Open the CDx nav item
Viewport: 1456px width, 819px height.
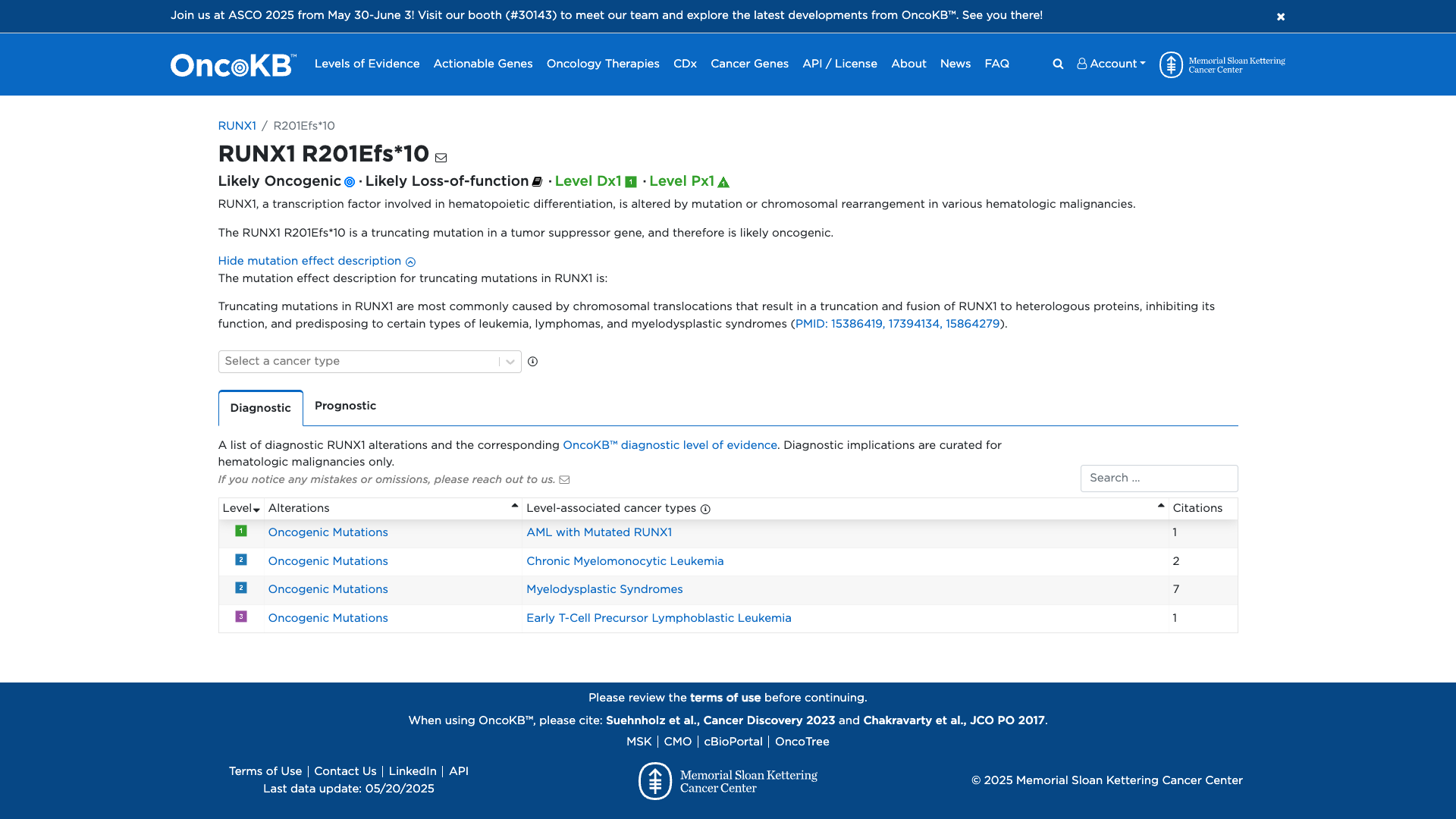(685, 64)
